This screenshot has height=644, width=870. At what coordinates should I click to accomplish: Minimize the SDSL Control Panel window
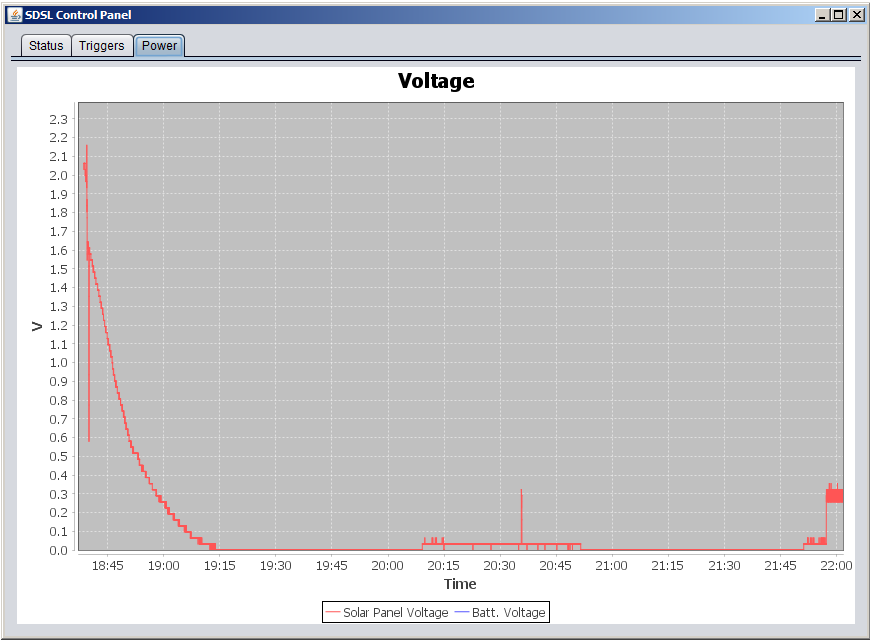[822, 15]
